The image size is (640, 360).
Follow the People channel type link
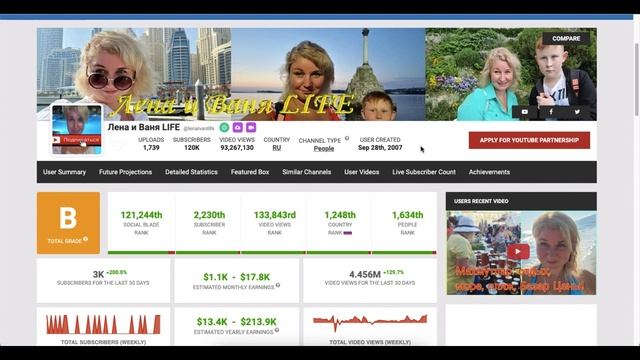pos(324,149)
